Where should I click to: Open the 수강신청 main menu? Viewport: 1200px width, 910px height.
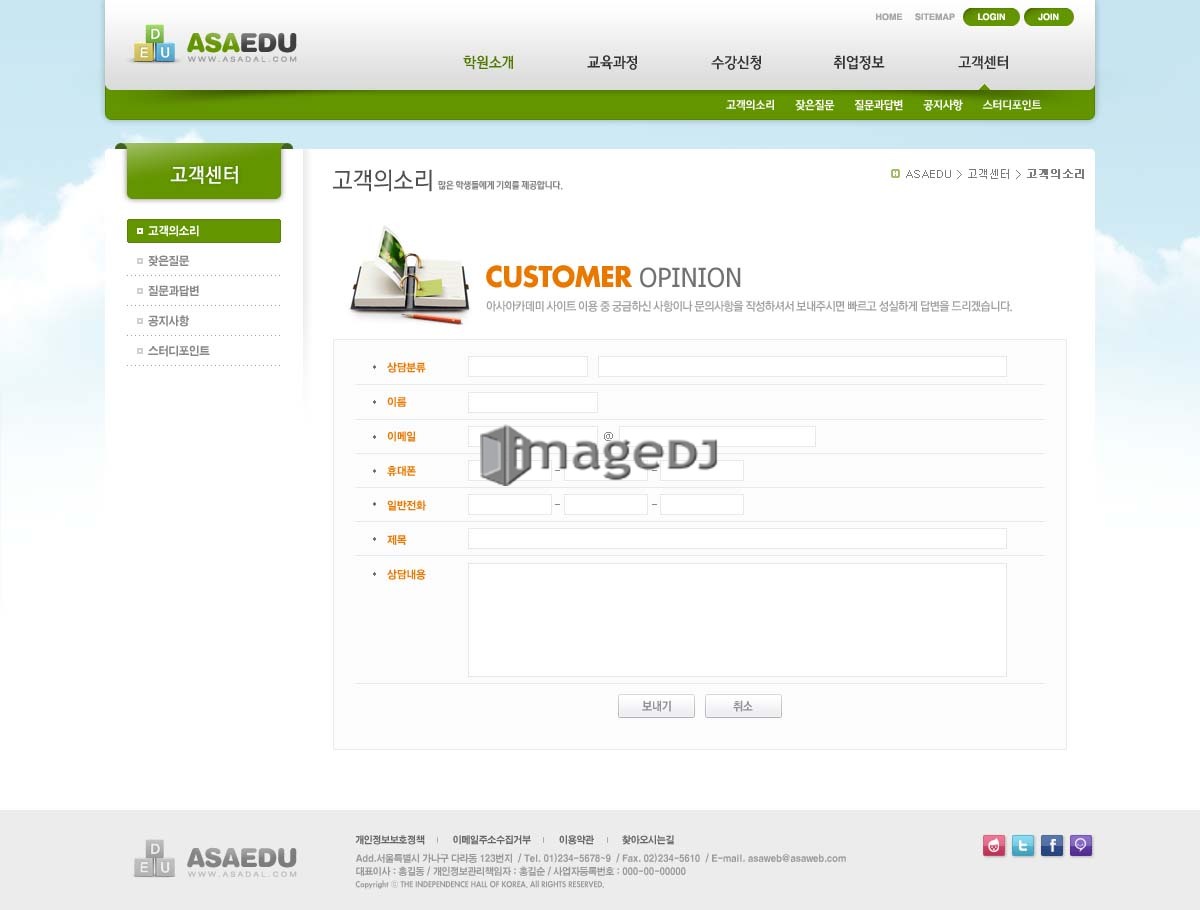click(736, 62)
